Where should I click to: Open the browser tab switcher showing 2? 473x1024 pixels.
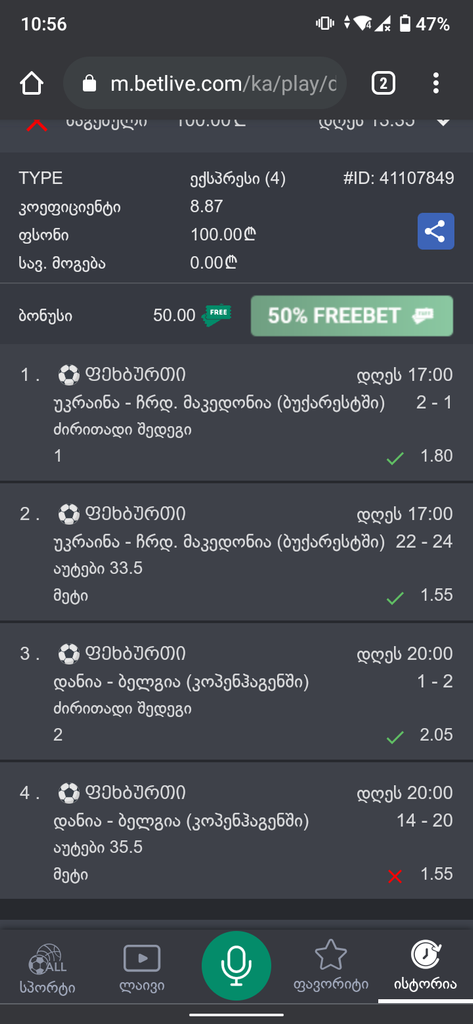(383, 84)
